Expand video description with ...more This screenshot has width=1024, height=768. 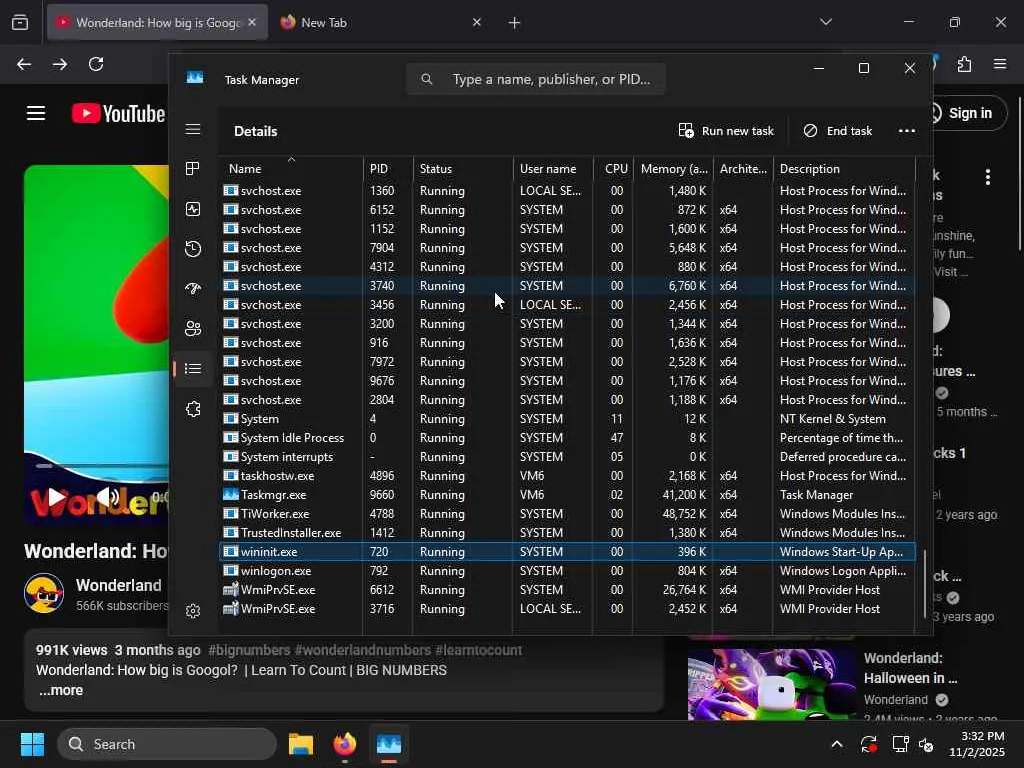(60, 690)
